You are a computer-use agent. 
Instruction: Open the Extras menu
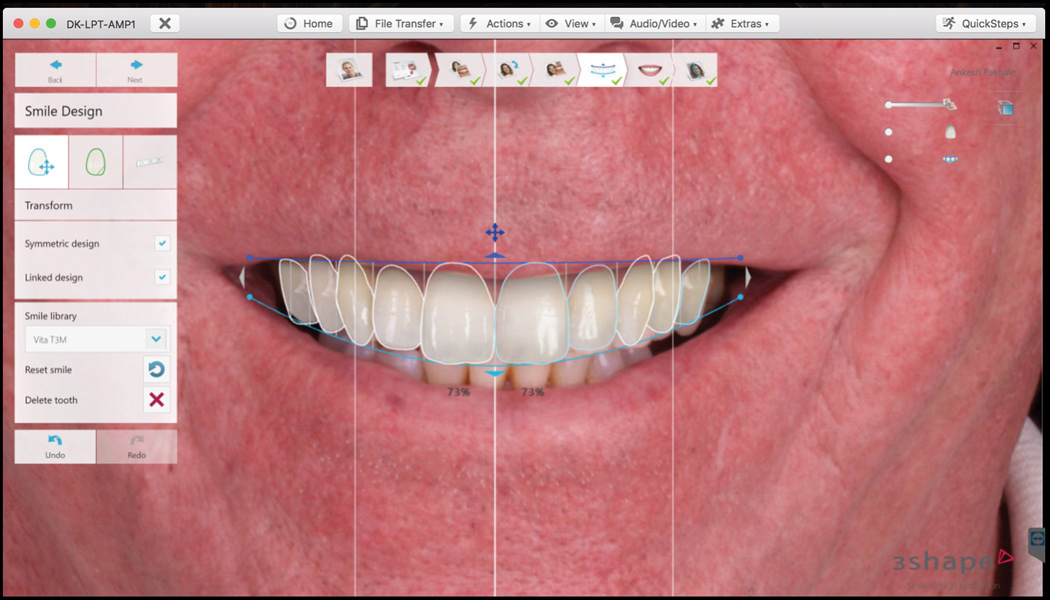tap(742, 23)
